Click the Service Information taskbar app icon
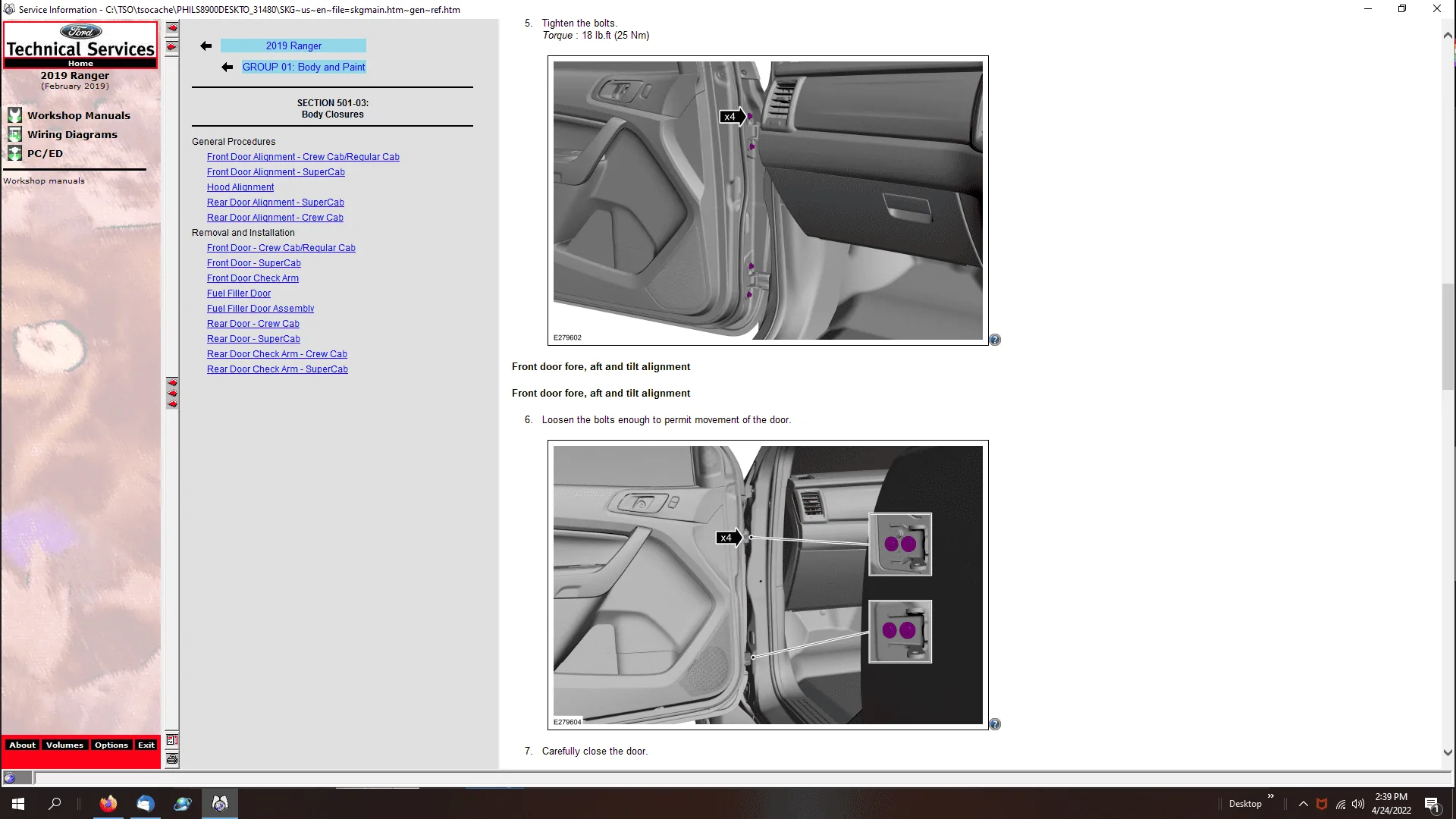1456x819 pixels. (x=220, y=804)
